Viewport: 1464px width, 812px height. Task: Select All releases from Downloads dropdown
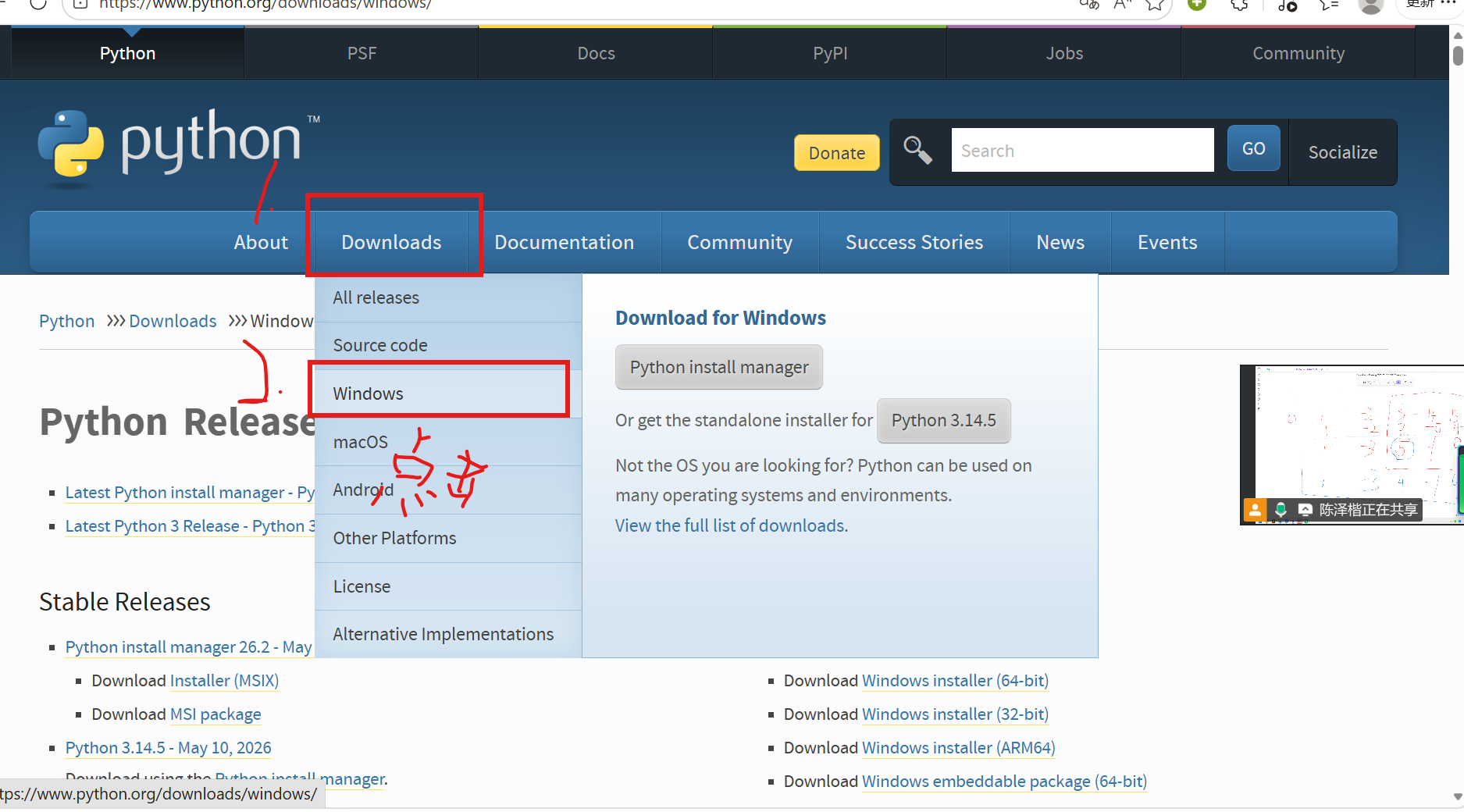click(x=448, y=297)
